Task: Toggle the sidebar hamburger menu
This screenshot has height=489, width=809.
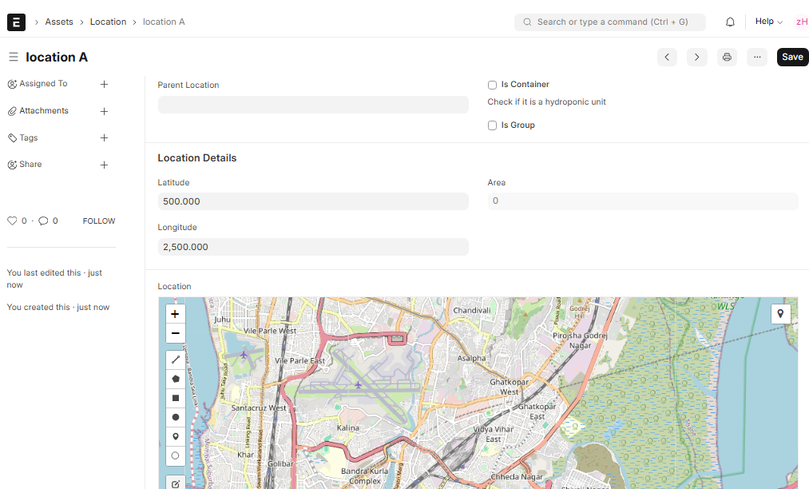Action: pos(13,57)
